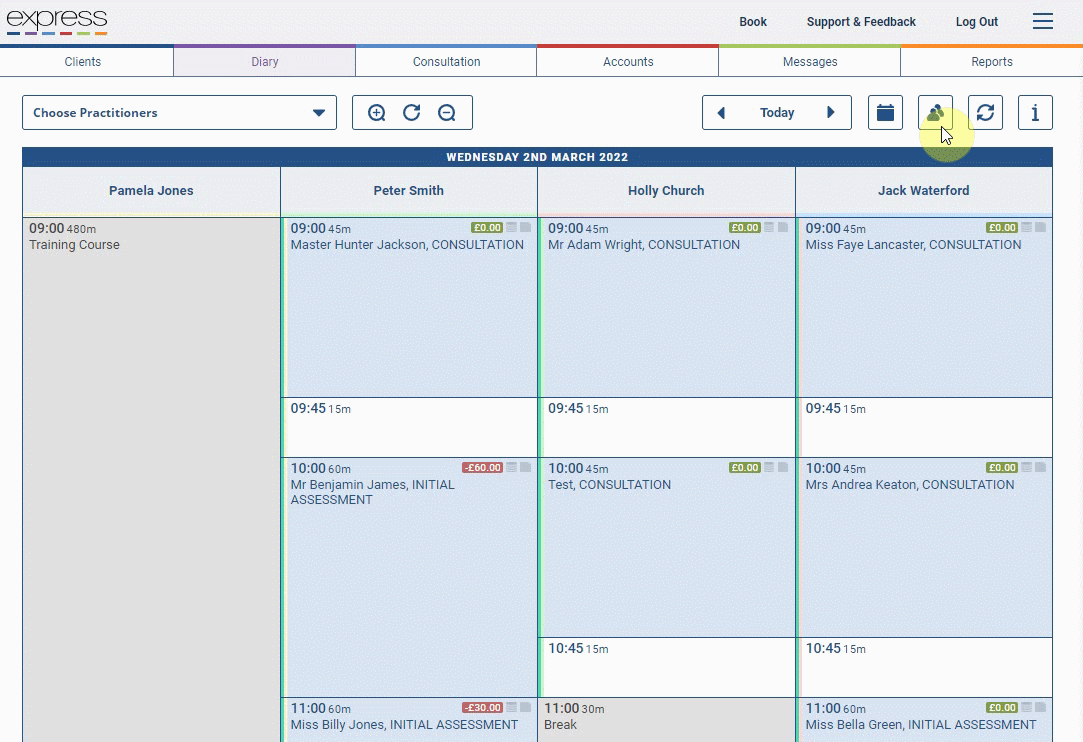Click the document icon on Andrea Keaton appointment

click(1041, 468)
